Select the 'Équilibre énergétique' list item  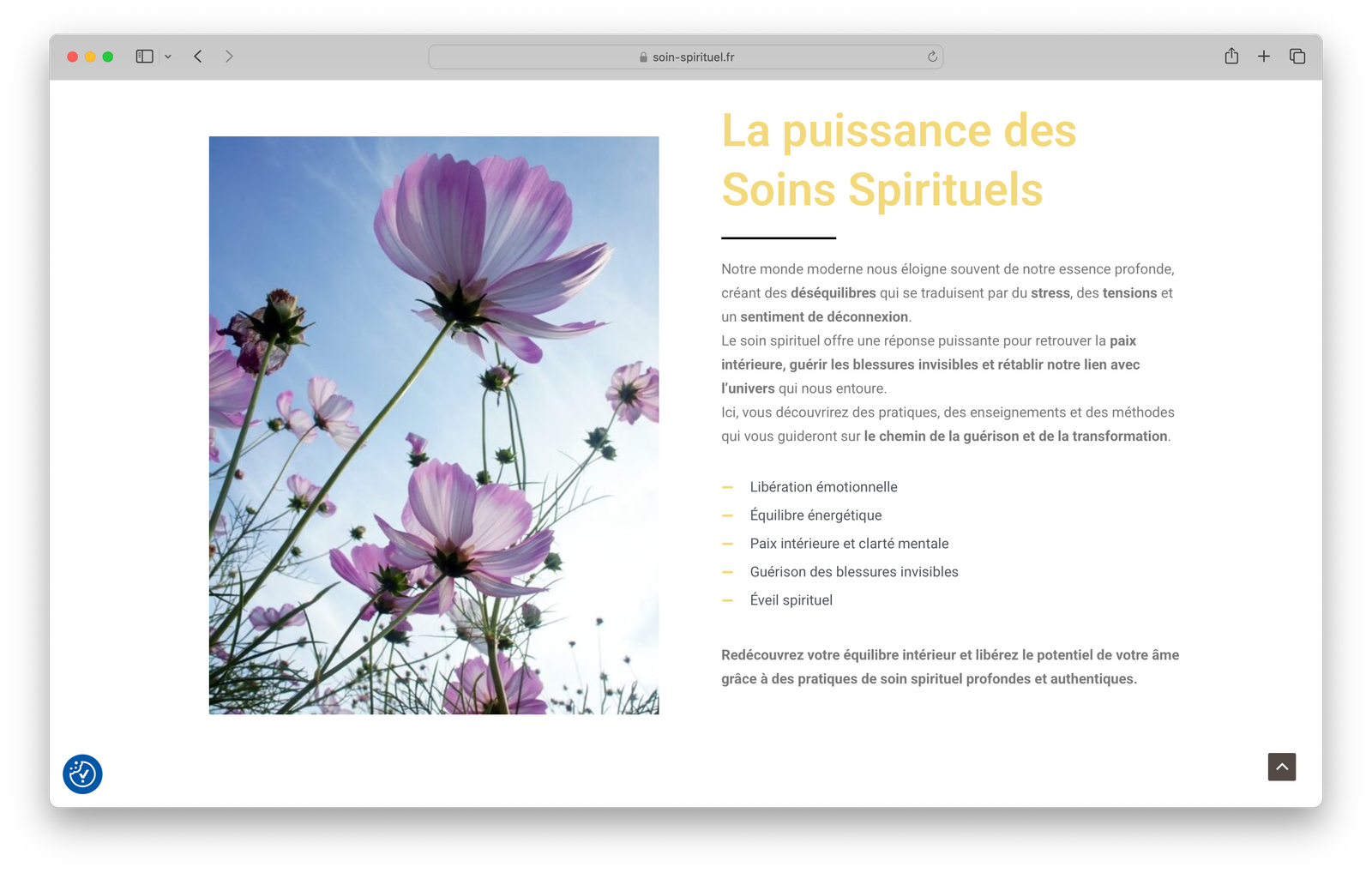tap(815, 515)
